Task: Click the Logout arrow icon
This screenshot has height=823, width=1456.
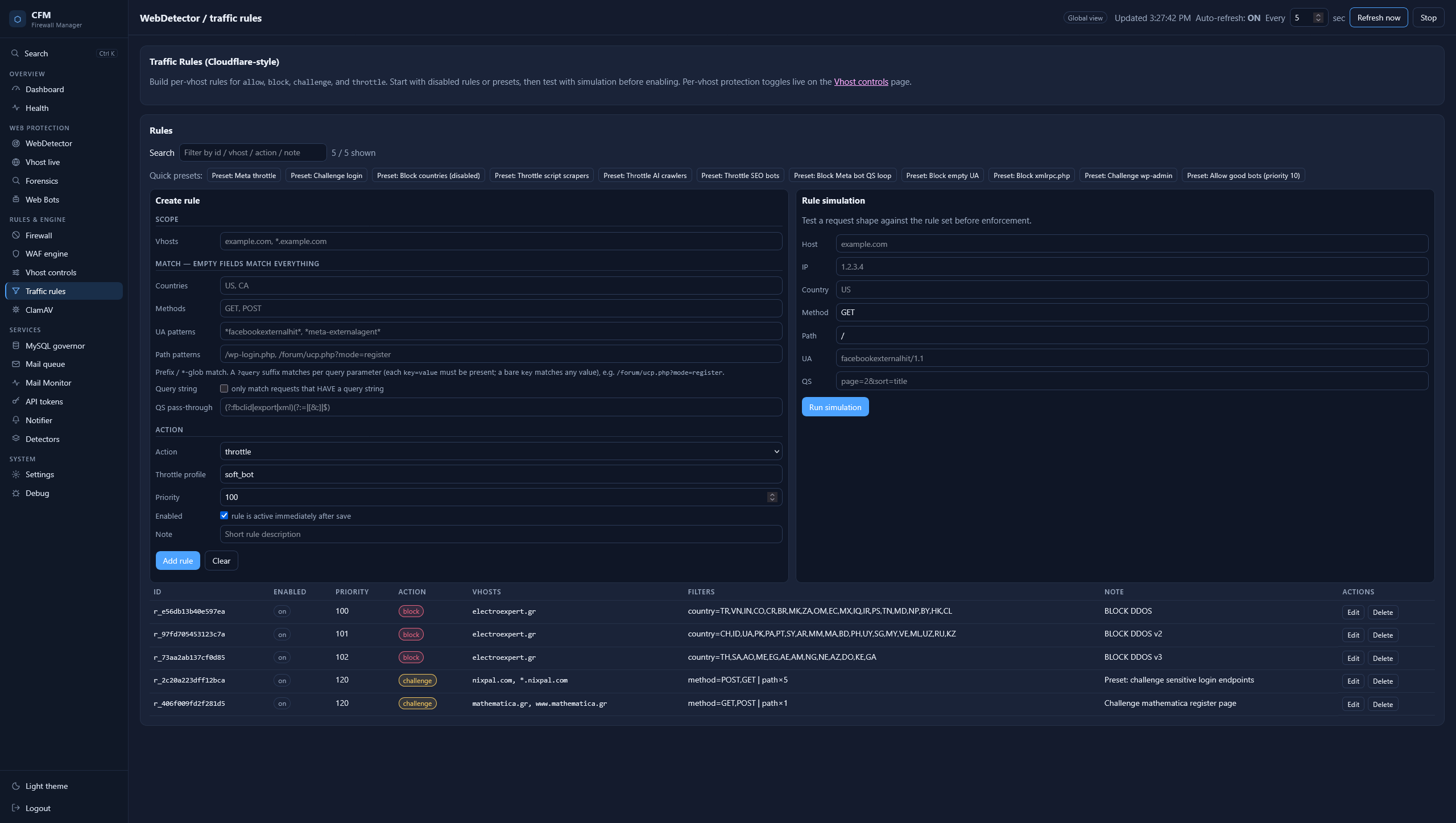Action: [x=16, y=808]
